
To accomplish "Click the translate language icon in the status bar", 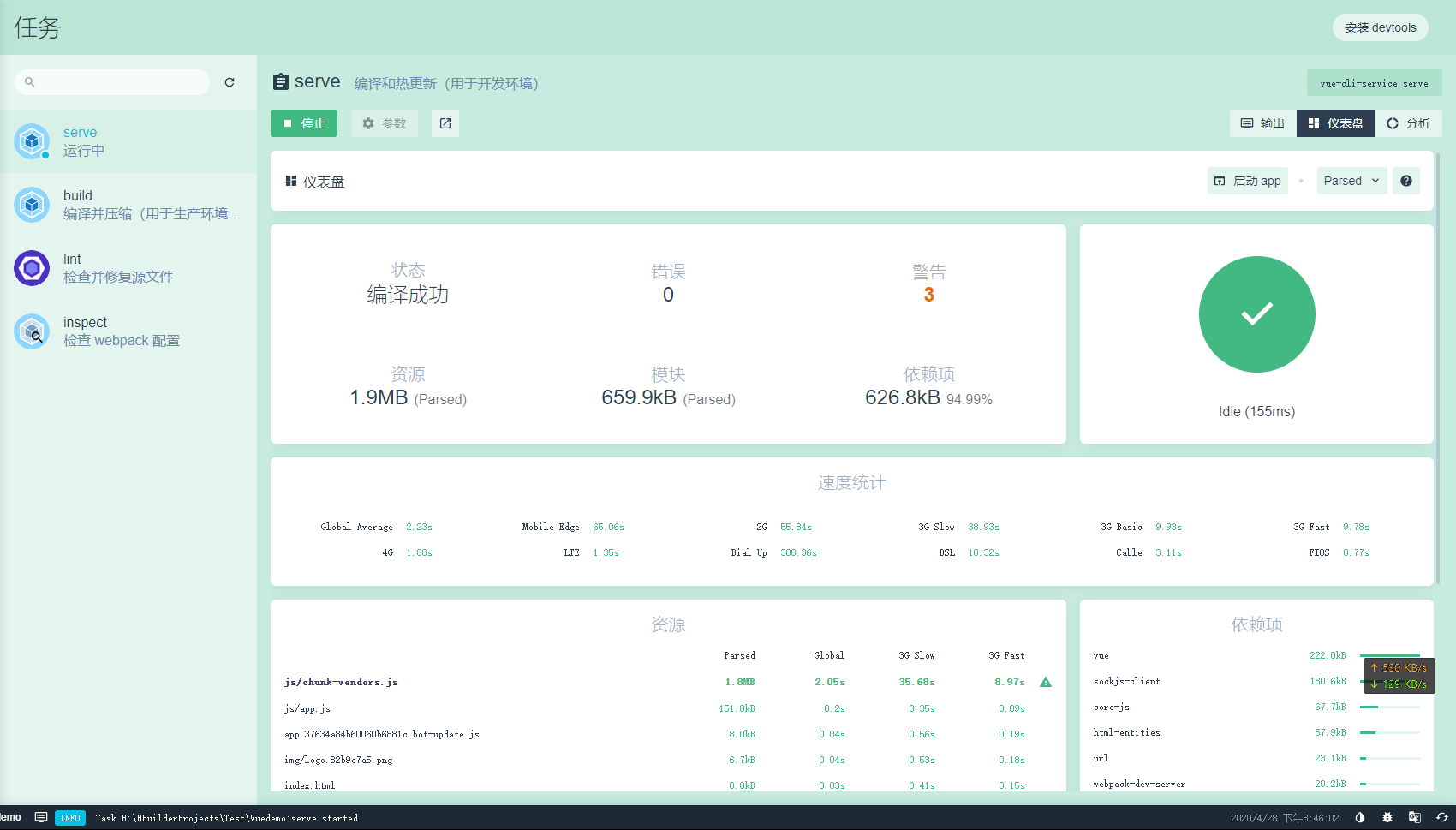I will point(1415,817).
